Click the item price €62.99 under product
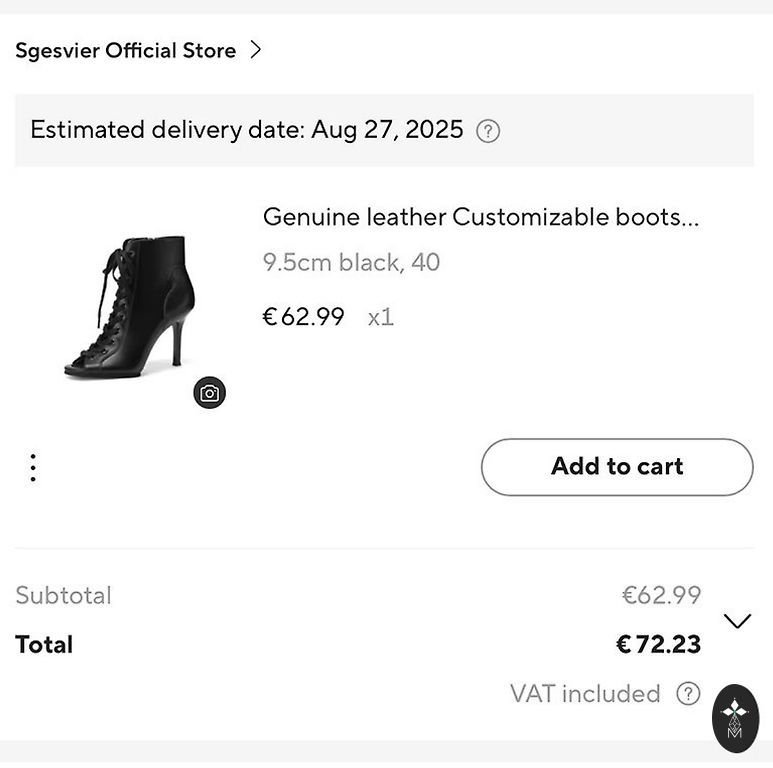Image resolution: width=773 pixels, height=768 pixels. 303,317
